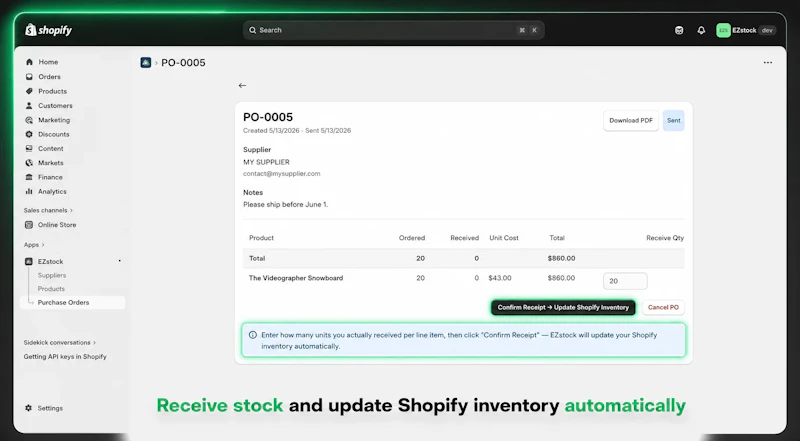Click the Received column header
Screen dimensions: 800x441
[464, 238]
